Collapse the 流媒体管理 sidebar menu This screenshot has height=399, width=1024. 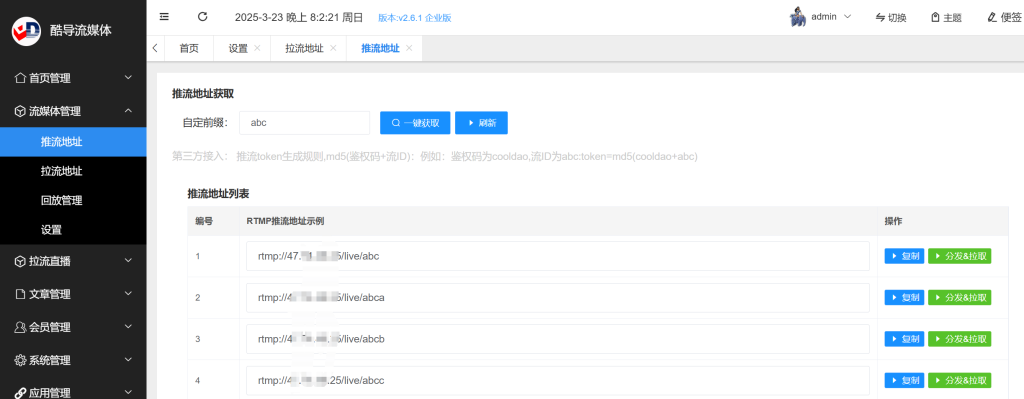(73, 111)
